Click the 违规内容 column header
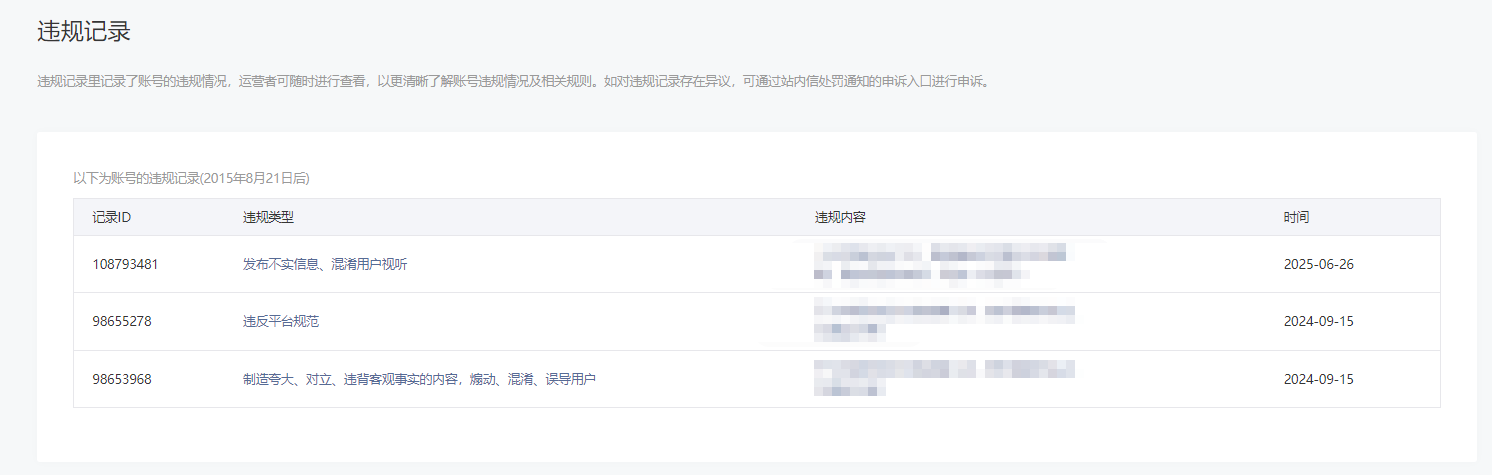This screenshot has height=475, width=1492. pos(840,217)
